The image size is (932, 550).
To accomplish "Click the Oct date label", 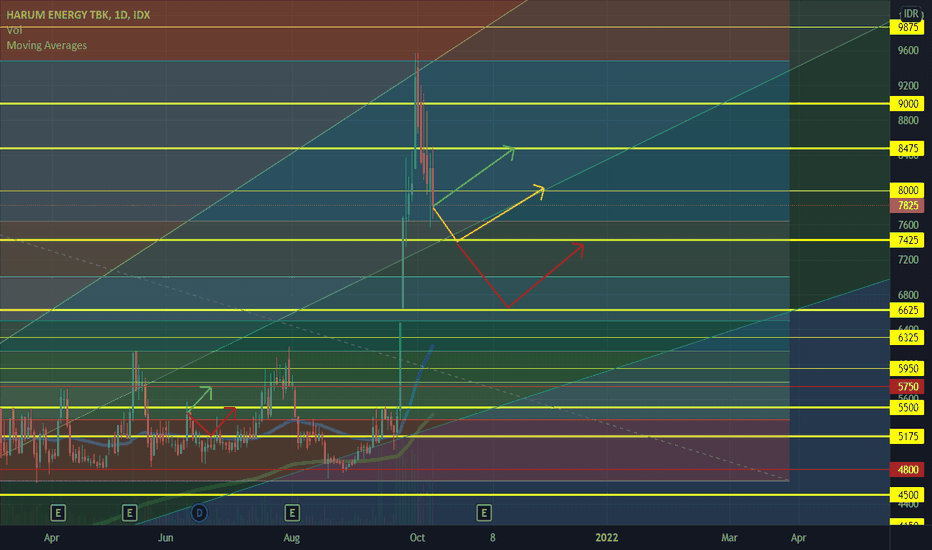I will pos(417,538).
